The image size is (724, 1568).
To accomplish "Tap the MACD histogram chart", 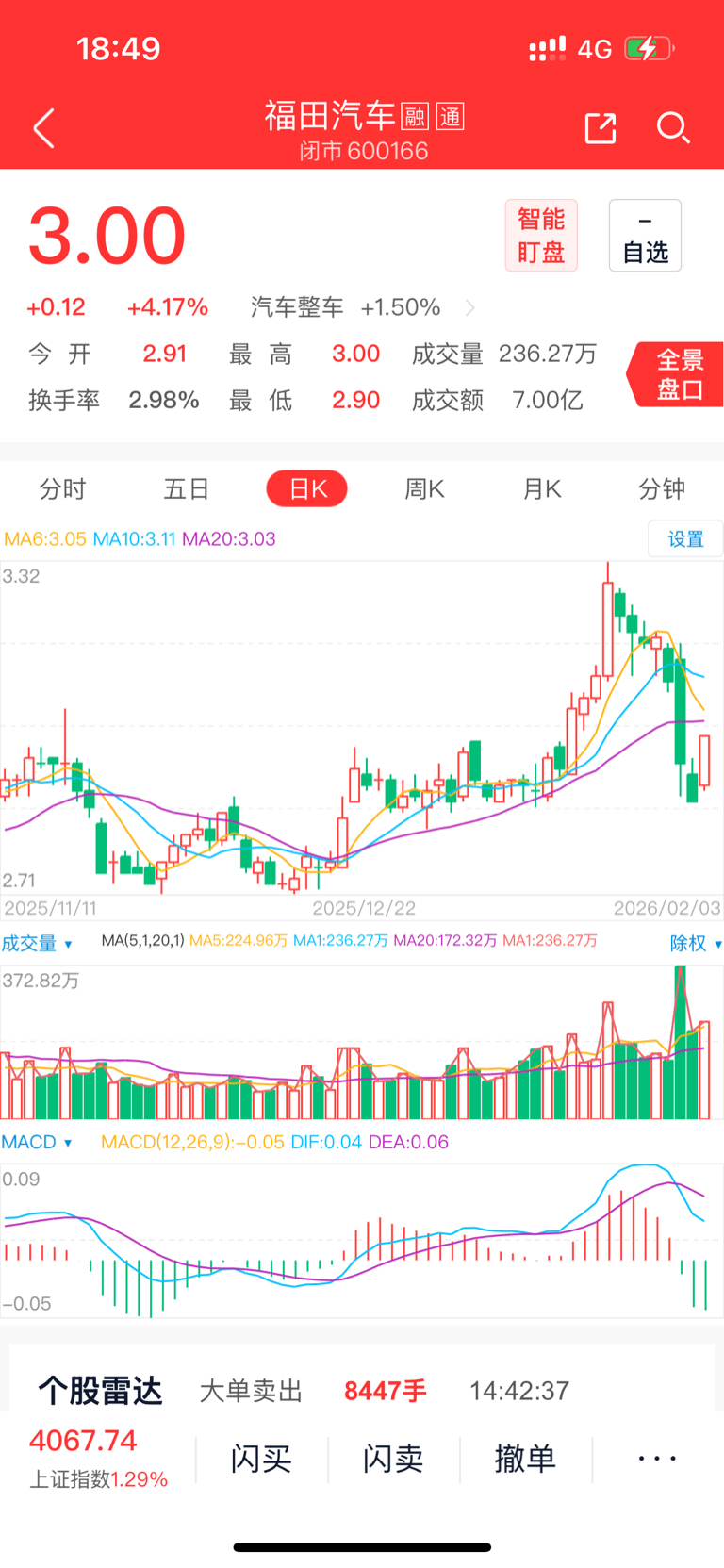I will (x=362, y=1240).
